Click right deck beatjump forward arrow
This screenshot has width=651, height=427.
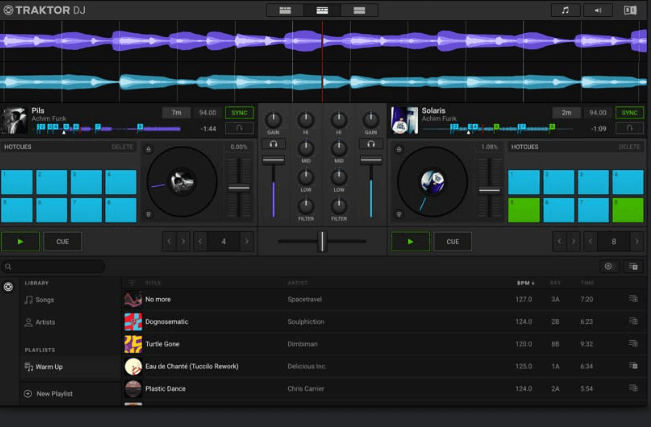(x=573, y=241)
